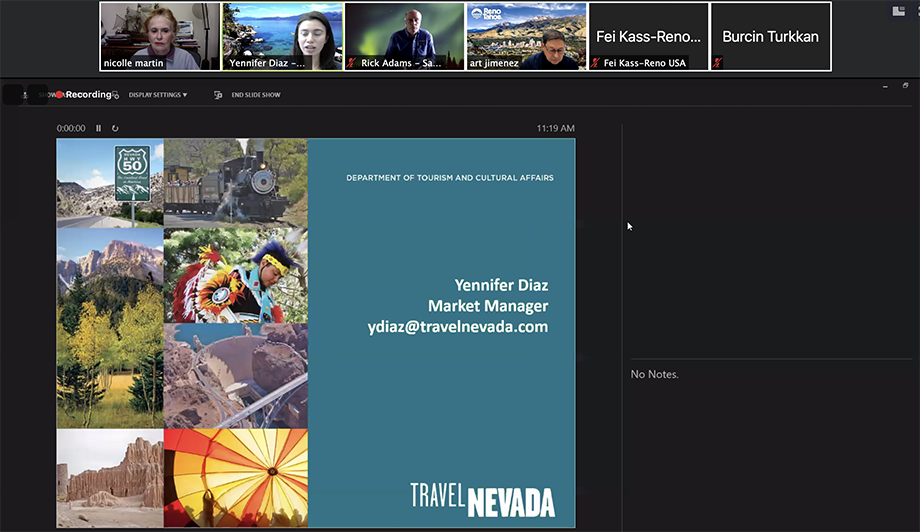Switch the gallery view layout icon
This screenshot has height=532, width=920.
pyautogui.click(x=898, y=11)
